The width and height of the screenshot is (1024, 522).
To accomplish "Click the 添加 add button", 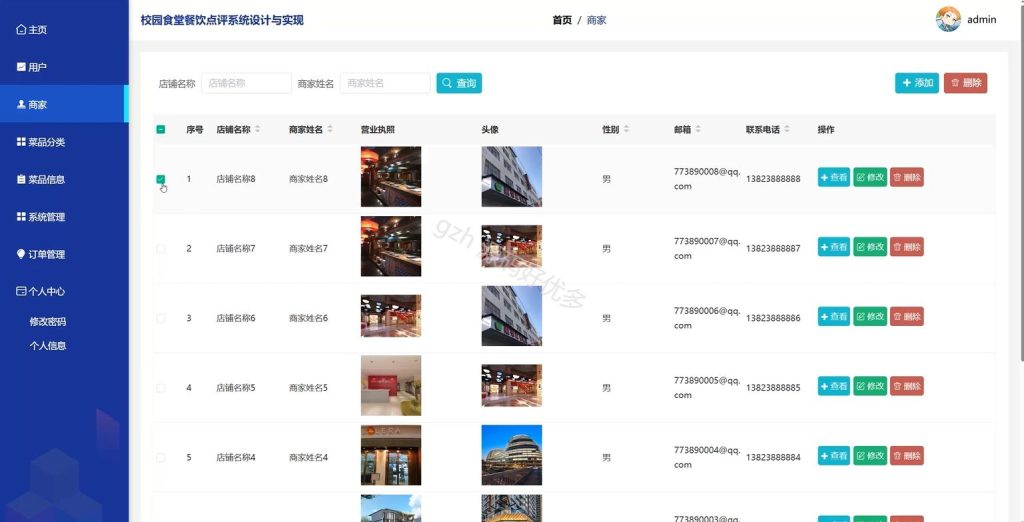I will point(917,83).
